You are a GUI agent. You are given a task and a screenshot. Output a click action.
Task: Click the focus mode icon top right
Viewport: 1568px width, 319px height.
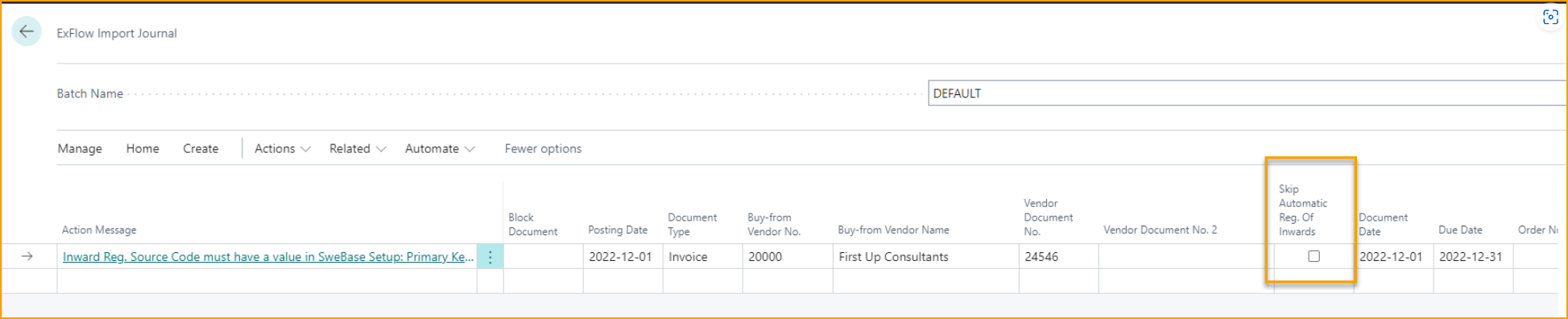1550,17
